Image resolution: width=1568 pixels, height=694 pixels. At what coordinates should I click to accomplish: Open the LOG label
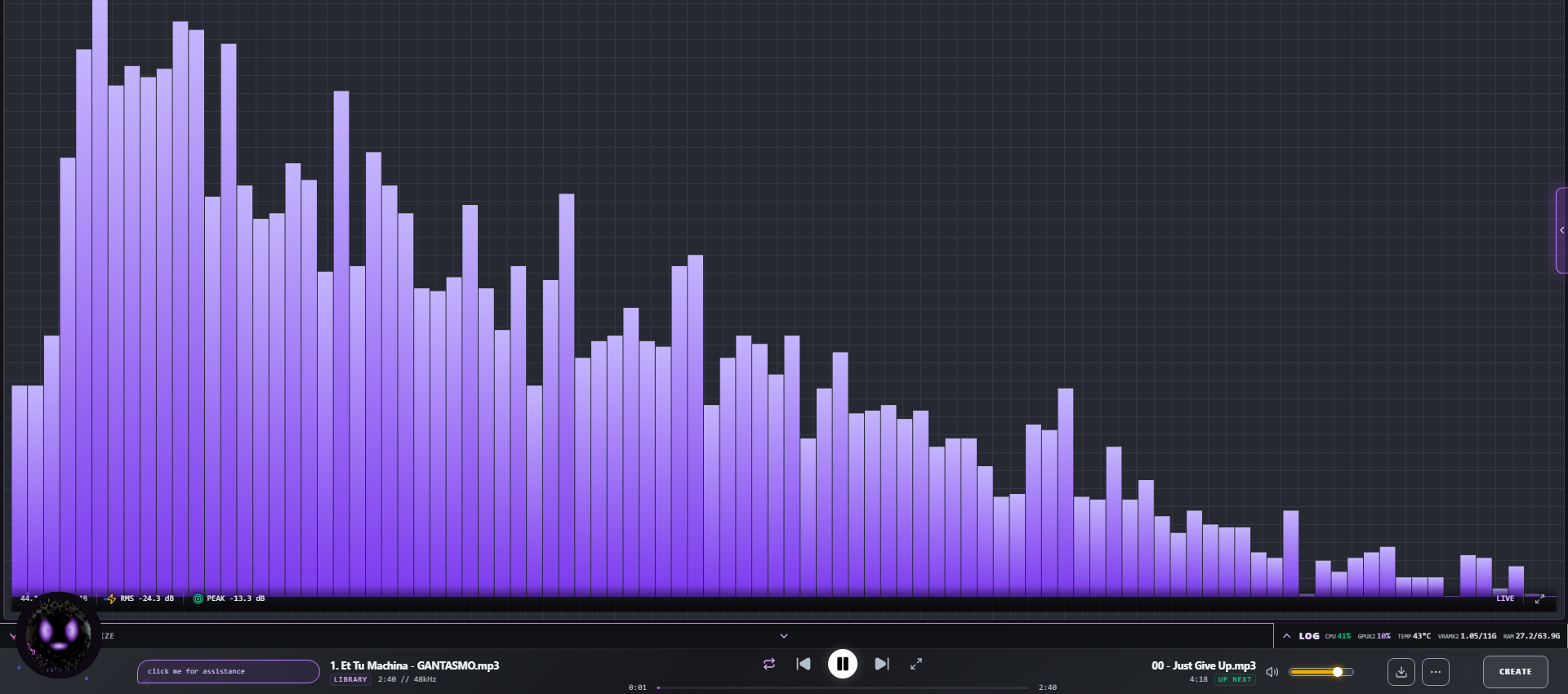[x=1309, y=636]
